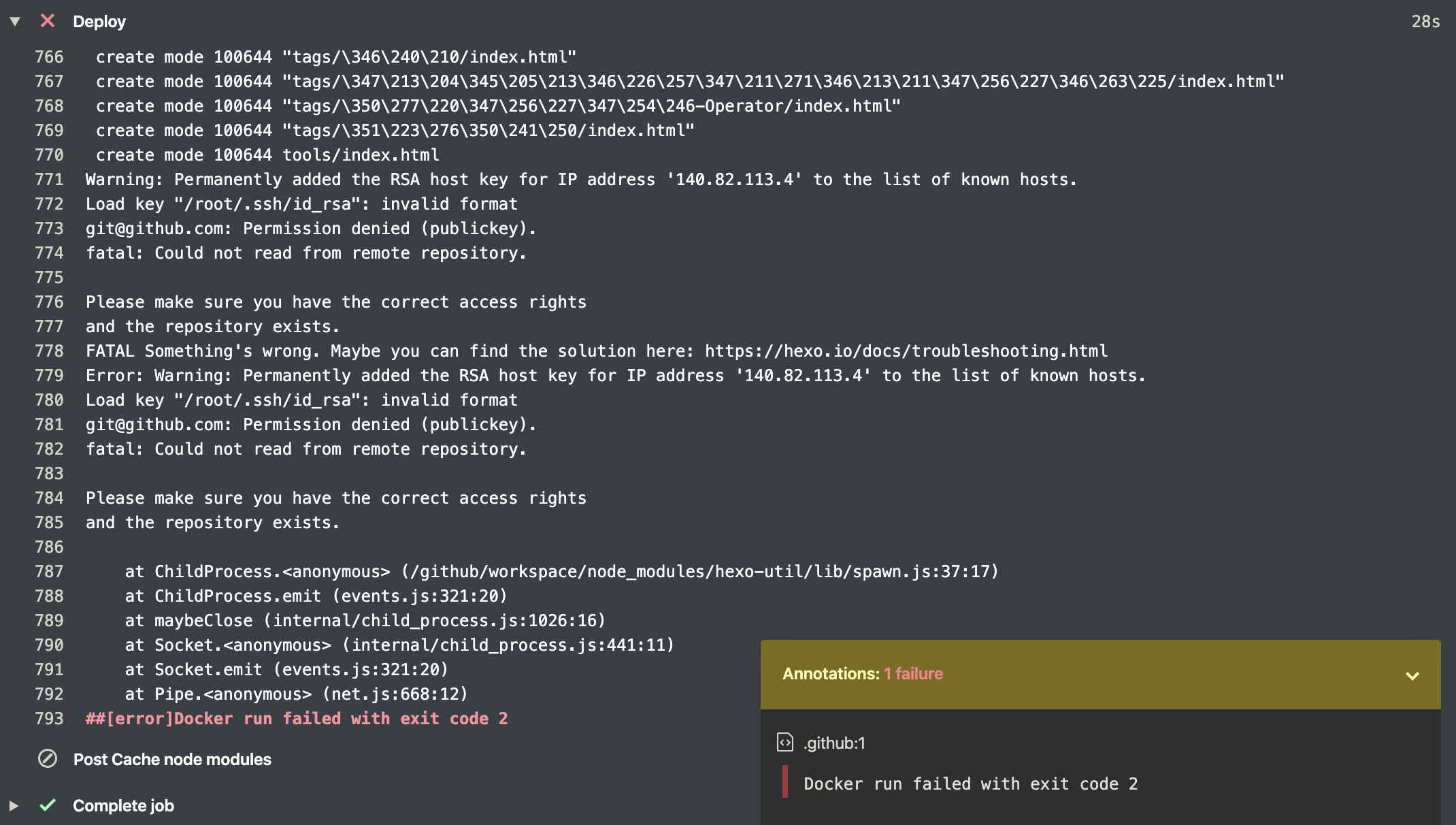Select the ##[error]Docker run failed log line
This screenshot has height=825, width=1456.
coord(297,719)
